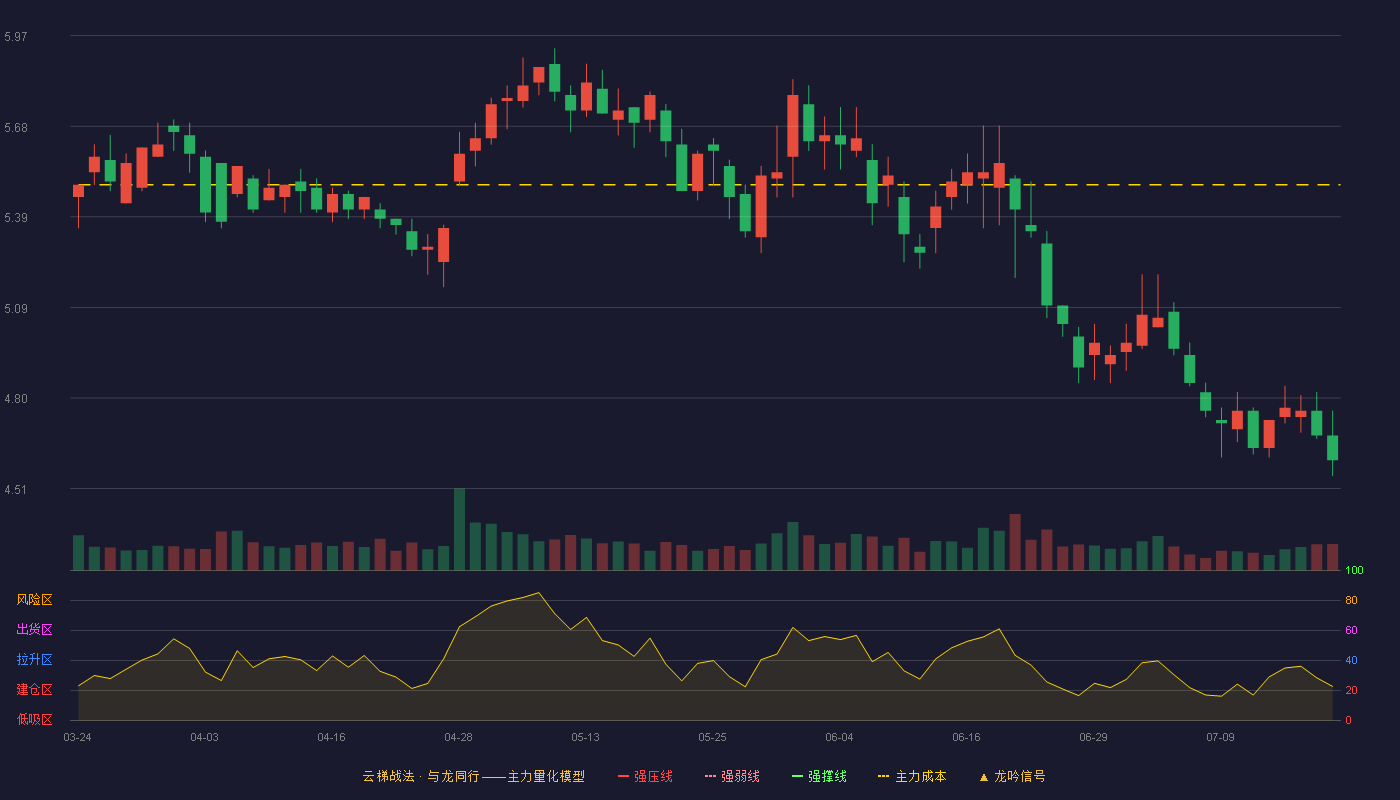This screenshot has height=800, width=1400.
Task: Click the 云梯战法 · 与龙同行 title text
Action: point(420,776)
